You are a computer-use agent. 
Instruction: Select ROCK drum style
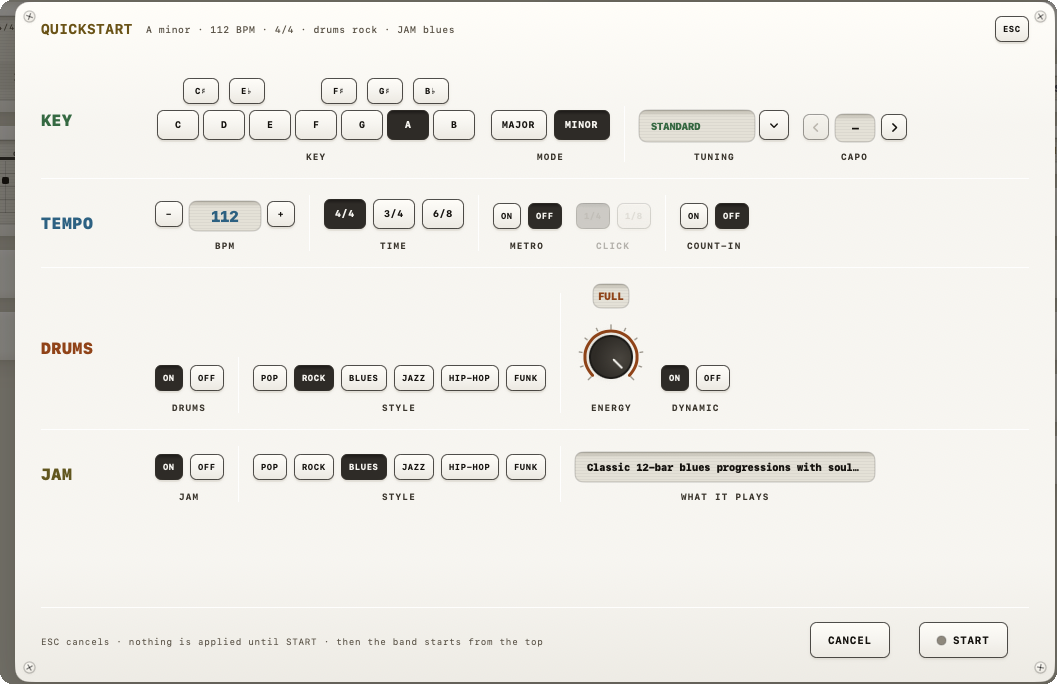click(x=313, y=378)
